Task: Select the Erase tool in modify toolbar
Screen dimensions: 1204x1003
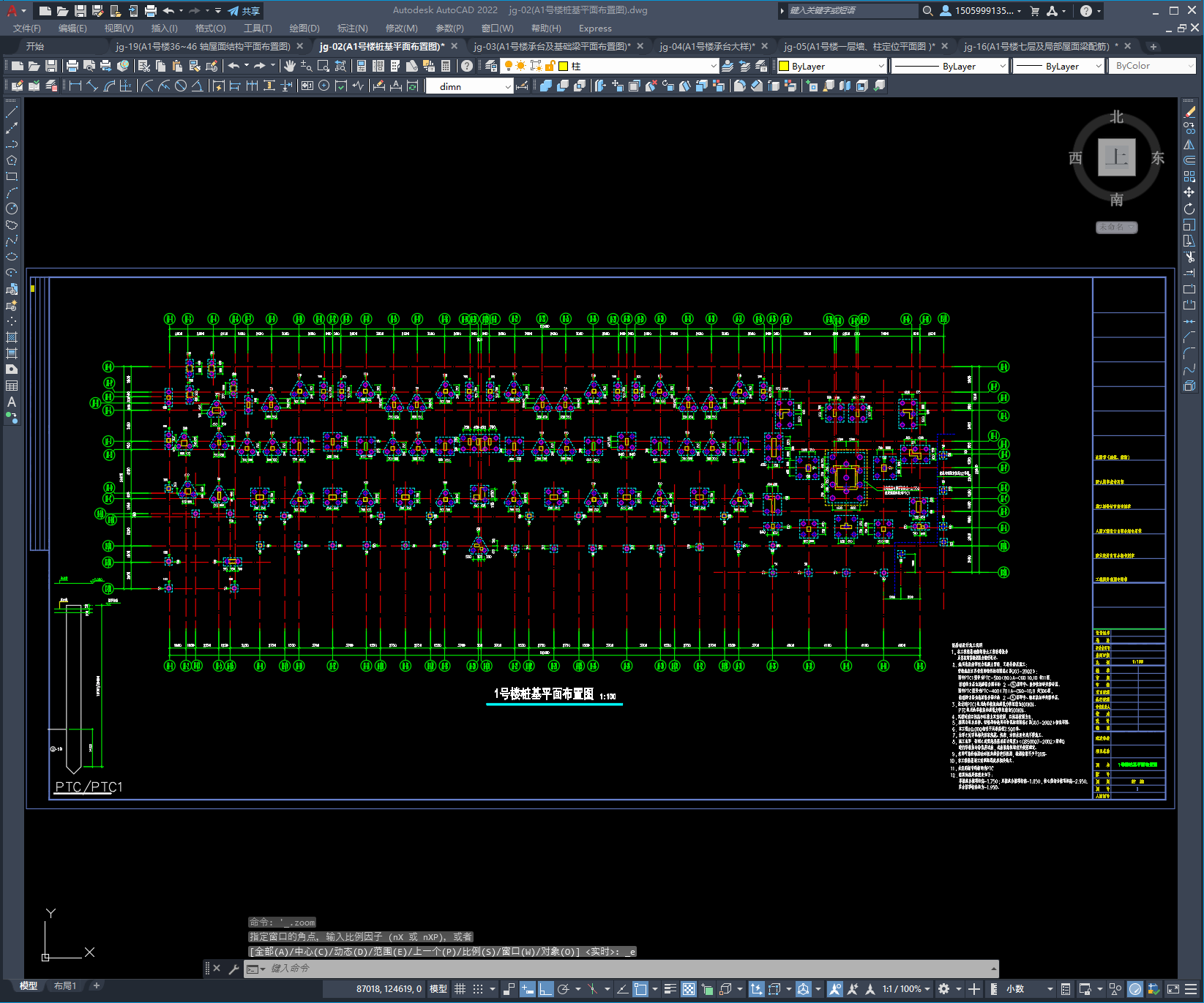Action: [x=1189, y=113]
